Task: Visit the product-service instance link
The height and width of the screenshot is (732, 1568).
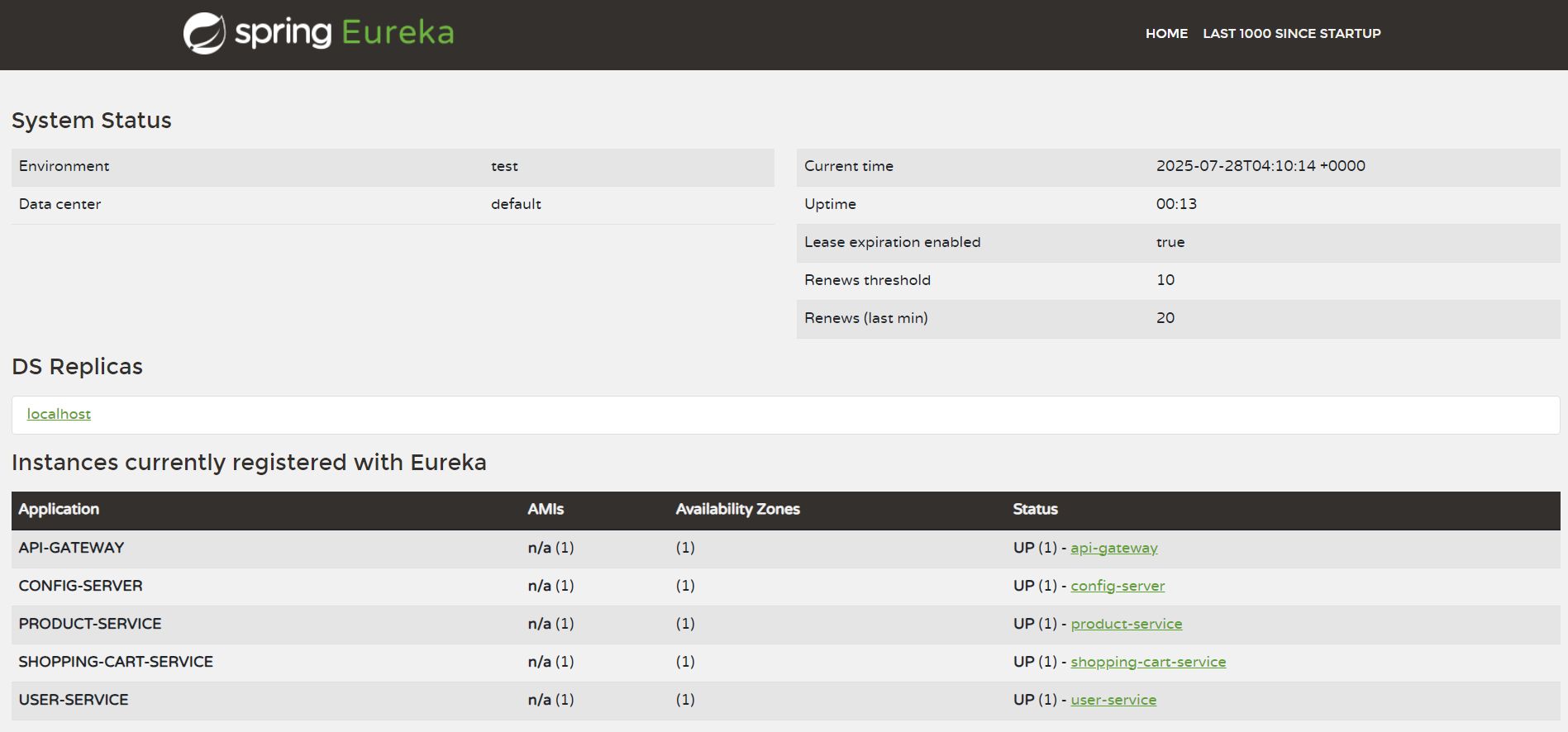Action: (x=1126, y=624)
